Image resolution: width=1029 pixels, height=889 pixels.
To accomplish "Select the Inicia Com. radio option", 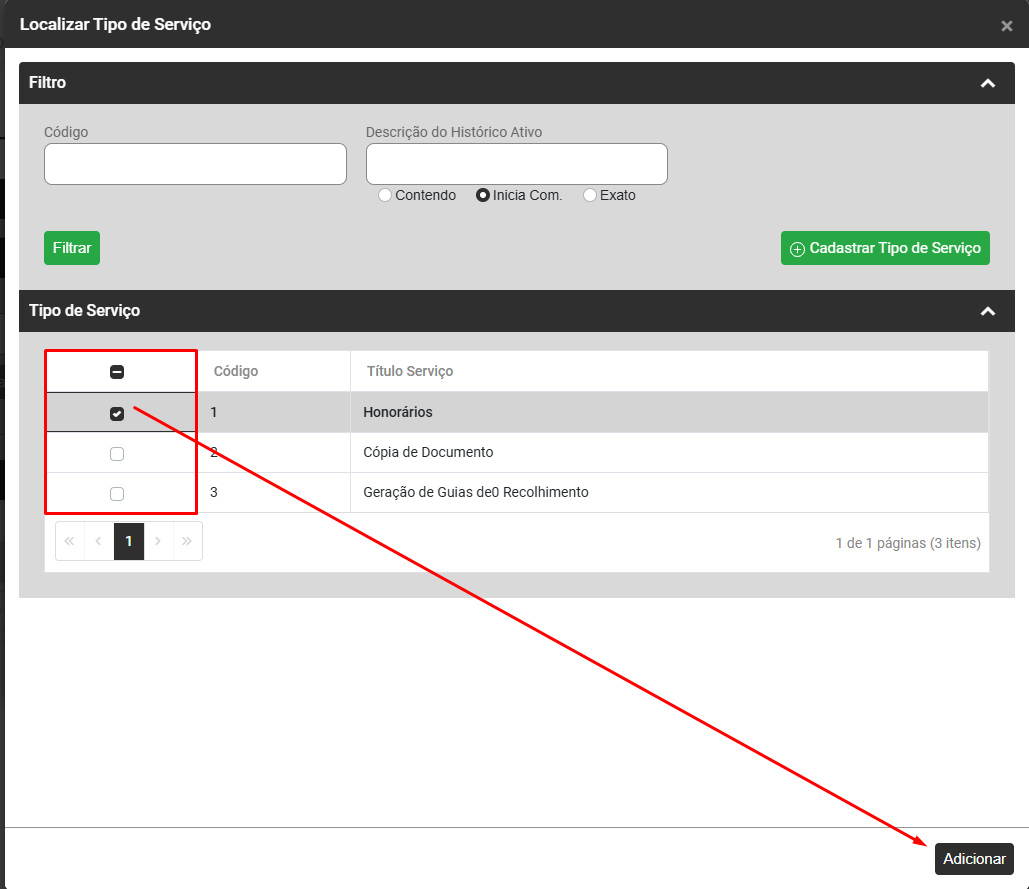I will (x=483, y=196).
